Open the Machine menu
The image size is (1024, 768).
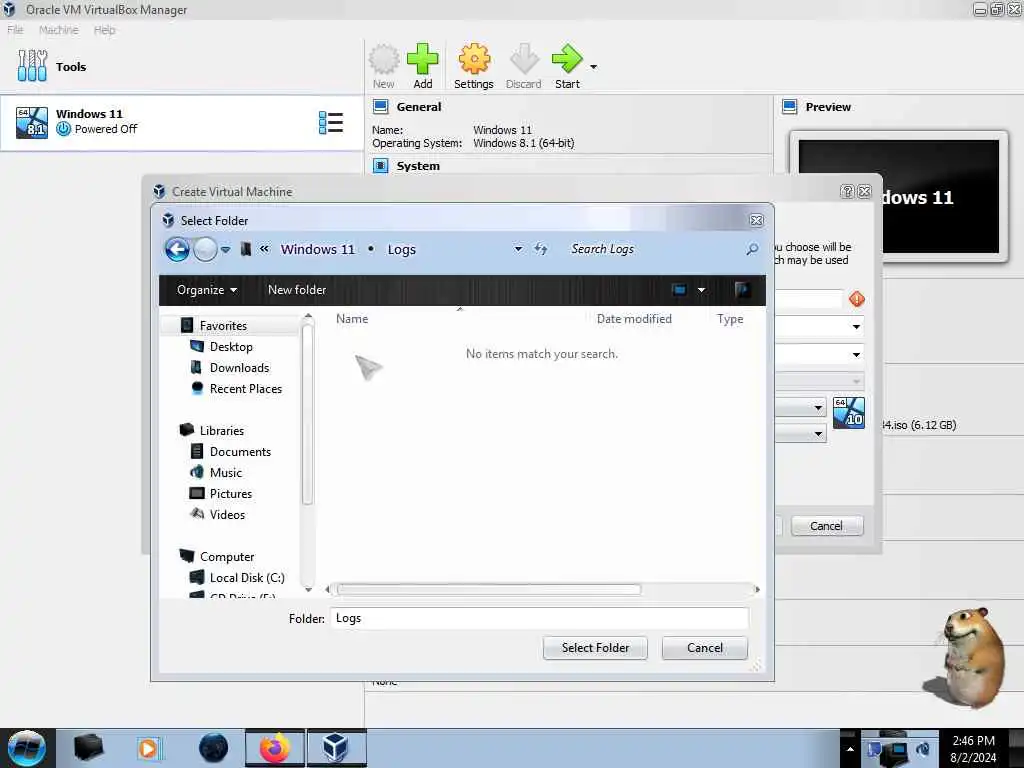point(59,30)
